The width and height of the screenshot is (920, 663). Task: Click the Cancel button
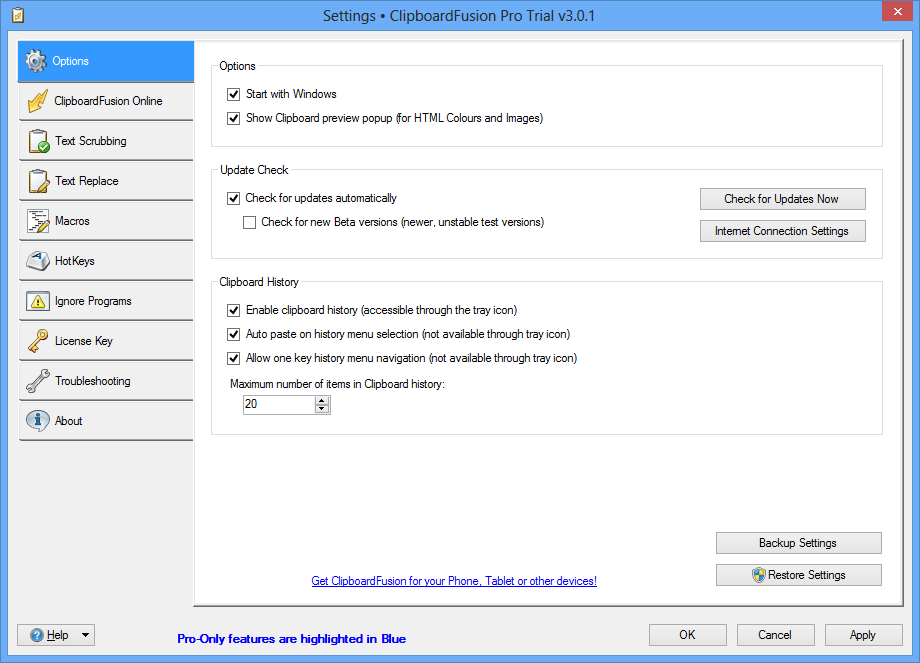click(775, 635)
